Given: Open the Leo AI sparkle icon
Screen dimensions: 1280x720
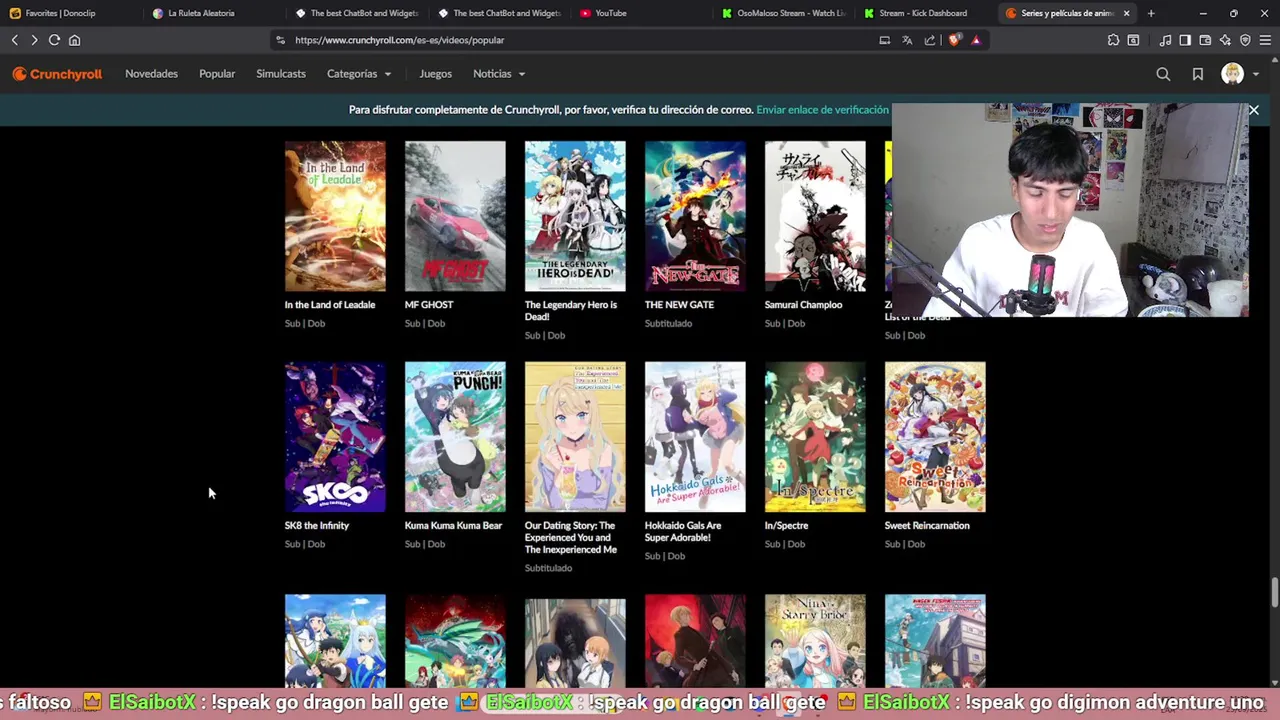Looking at the screenshot, I should (x=1225, y=40).
